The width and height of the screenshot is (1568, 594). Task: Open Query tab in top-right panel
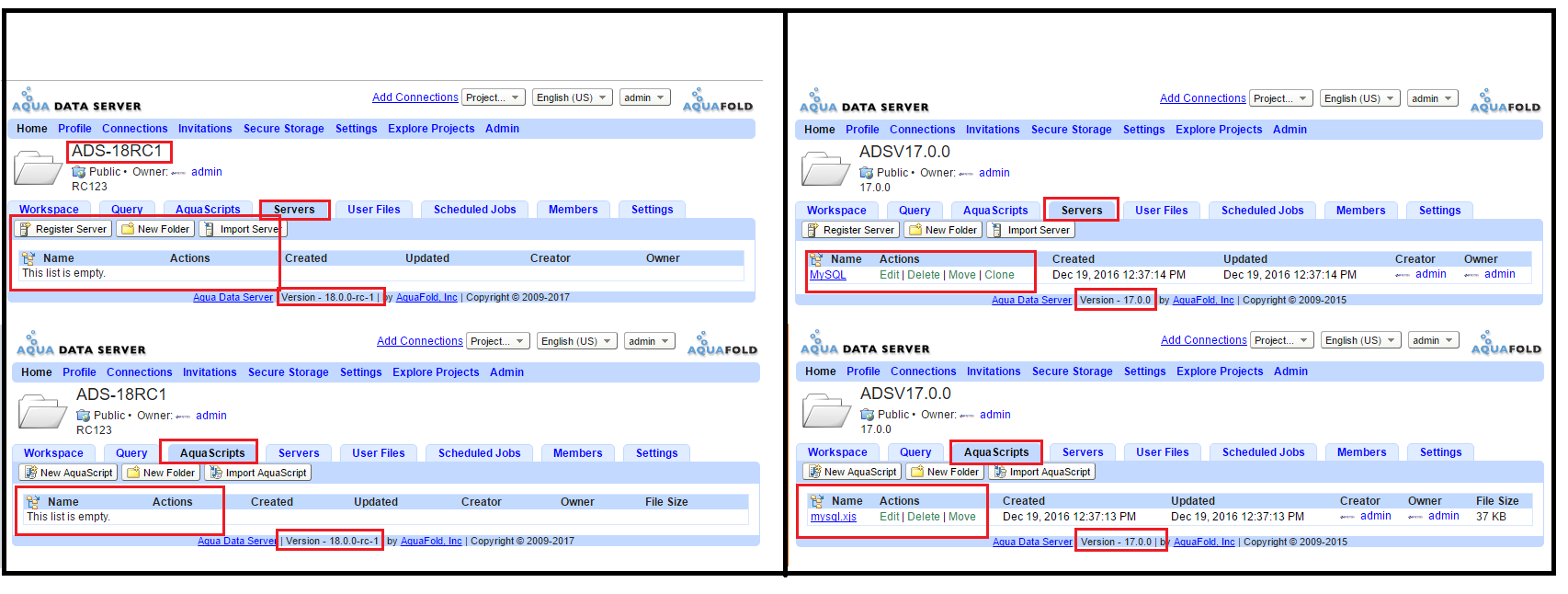click(915, 211)
